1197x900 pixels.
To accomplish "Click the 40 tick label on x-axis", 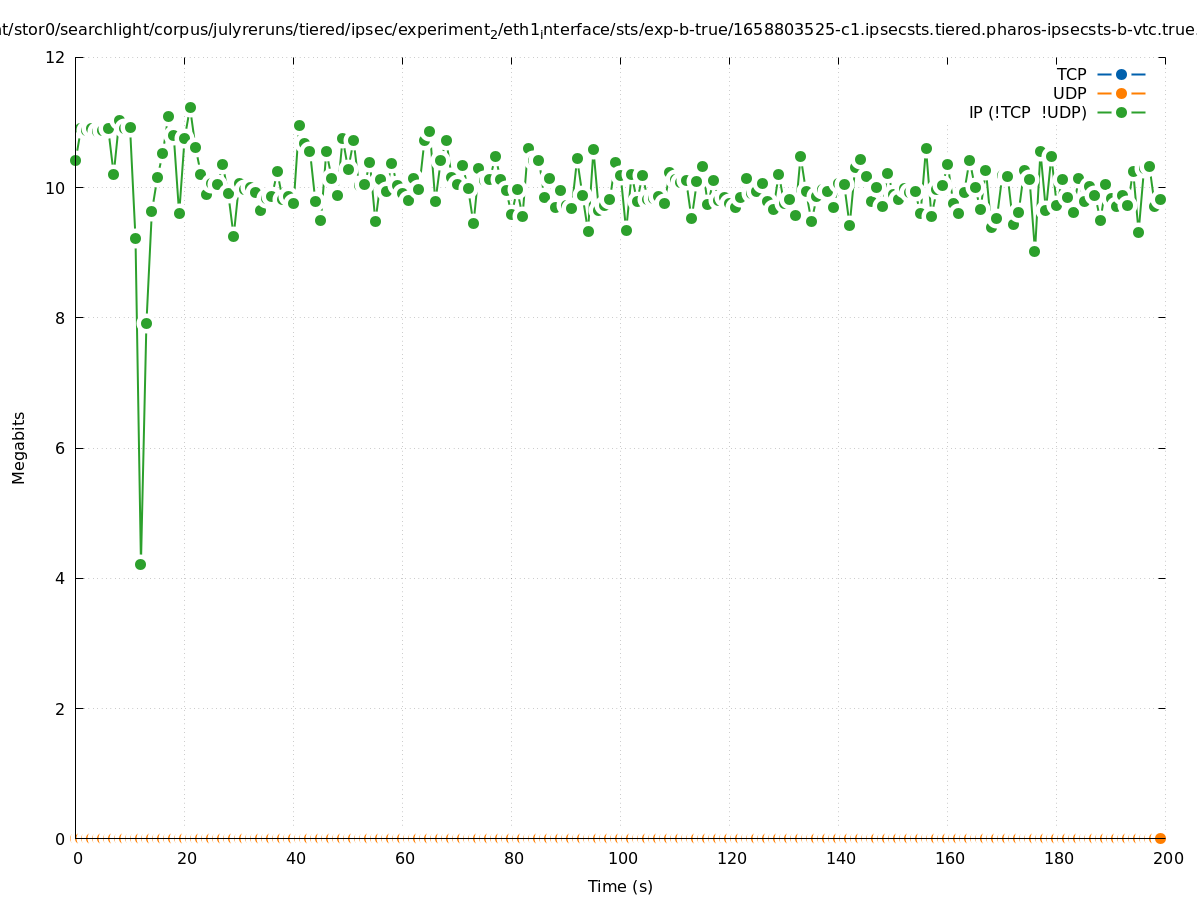I will [x=295, y=858].
